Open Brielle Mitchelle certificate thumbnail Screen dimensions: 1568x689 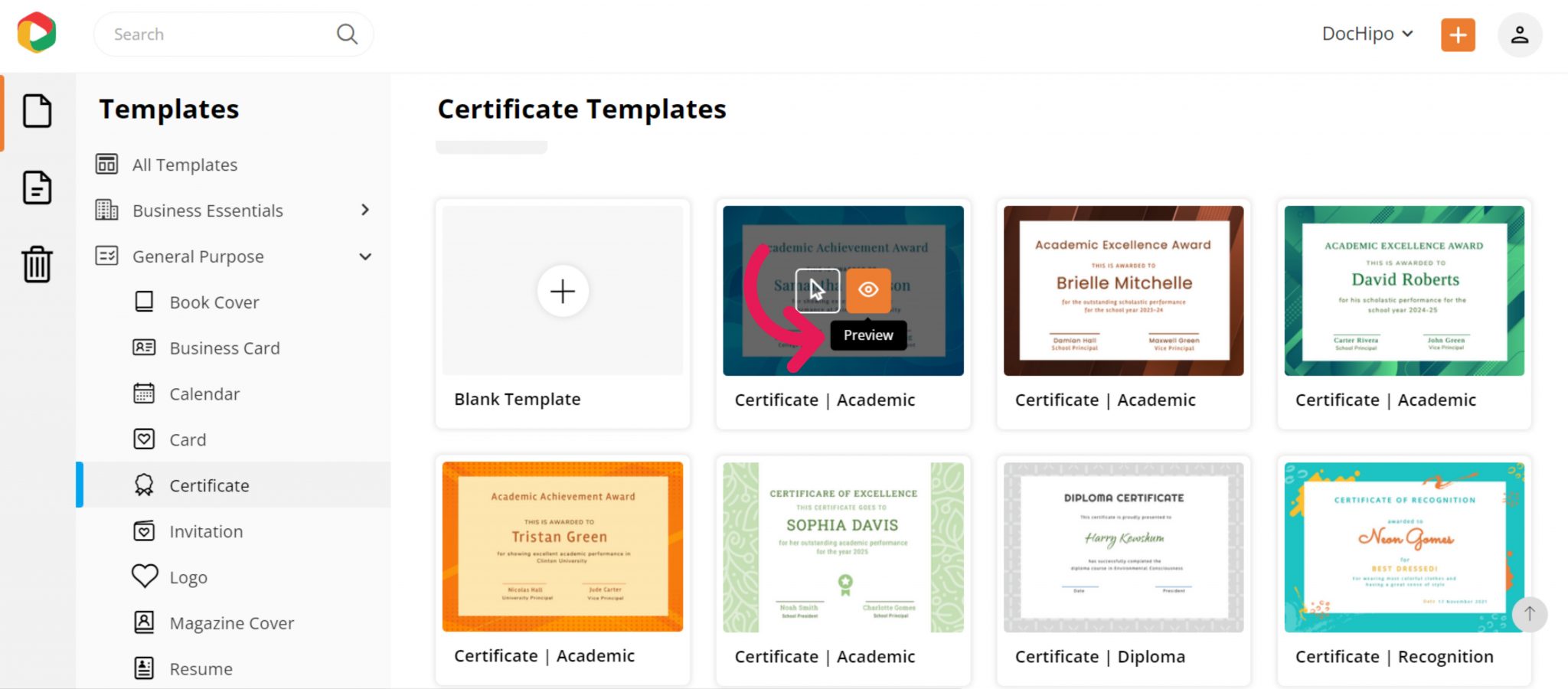tap(1123, 291)
